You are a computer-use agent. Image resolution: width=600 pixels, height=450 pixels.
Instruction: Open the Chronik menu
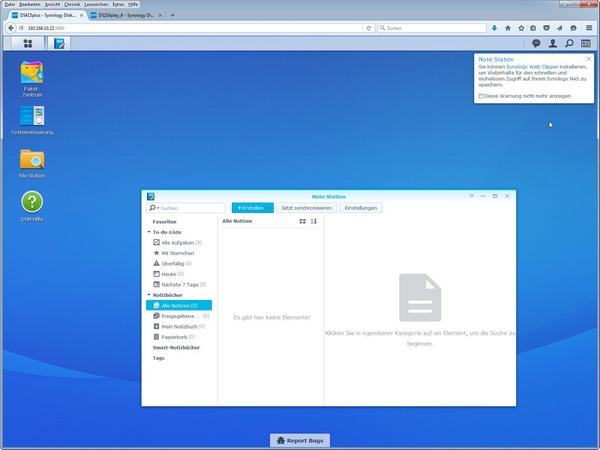point(72,4)
